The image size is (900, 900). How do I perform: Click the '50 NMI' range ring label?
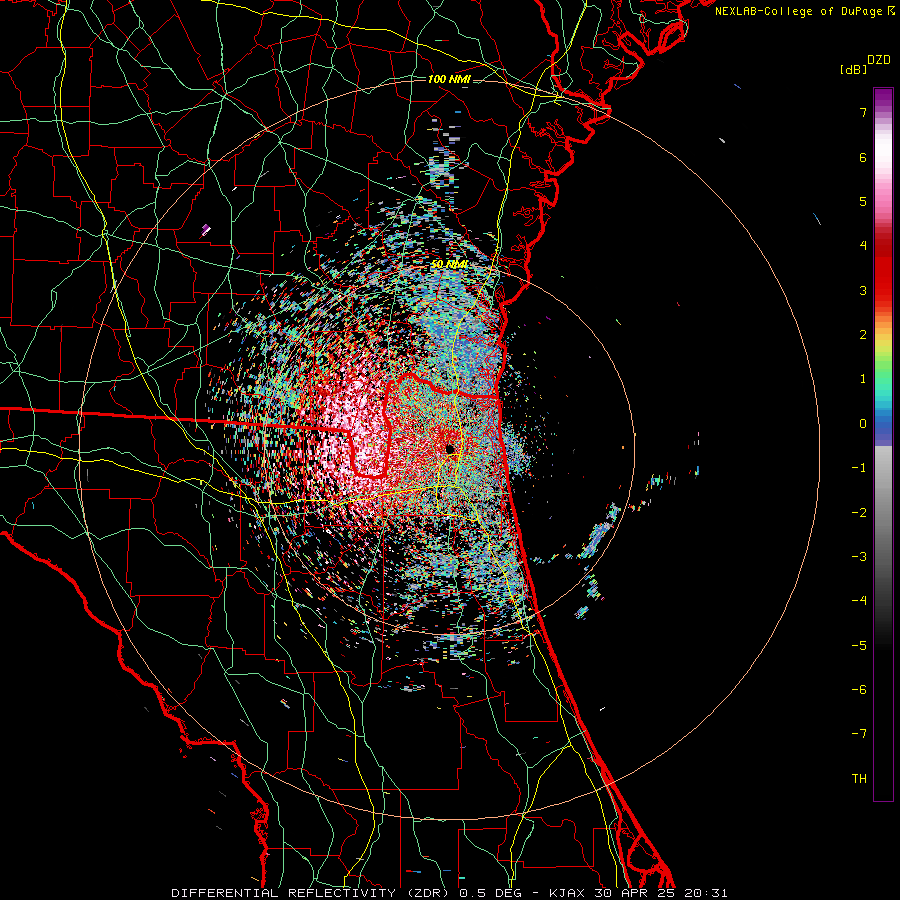coord(449,264)
